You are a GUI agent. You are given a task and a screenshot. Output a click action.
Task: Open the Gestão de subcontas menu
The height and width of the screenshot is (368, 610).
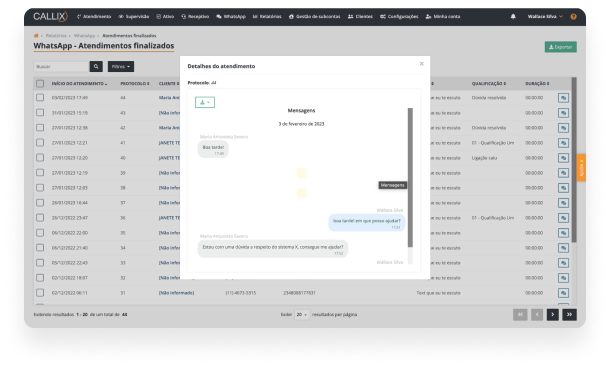tap(314, 16)
